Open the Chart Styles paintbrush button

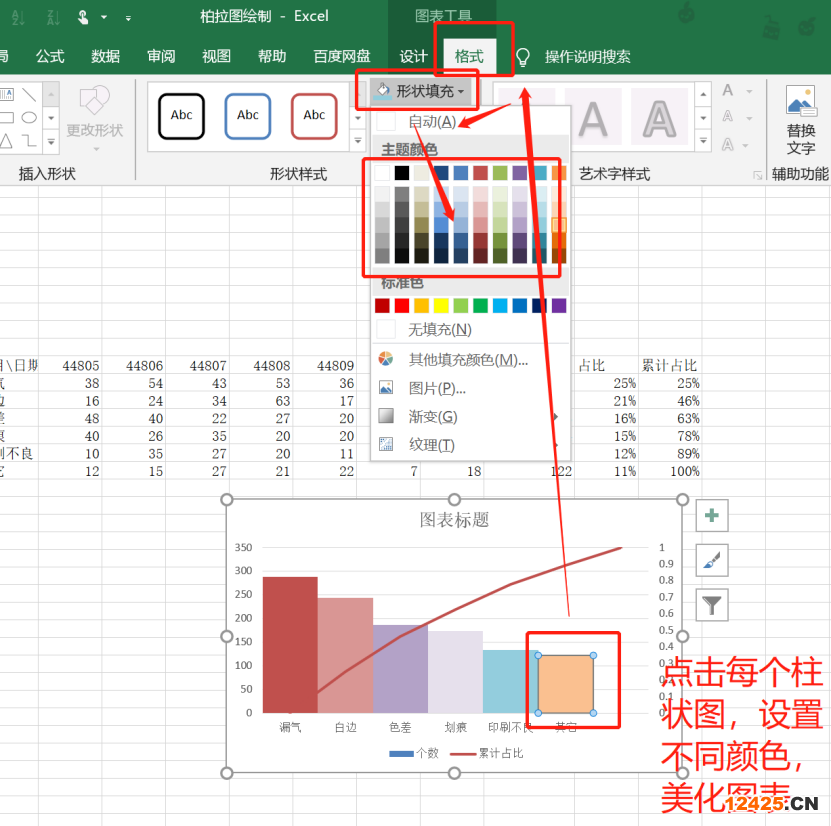tap(712, 560)
